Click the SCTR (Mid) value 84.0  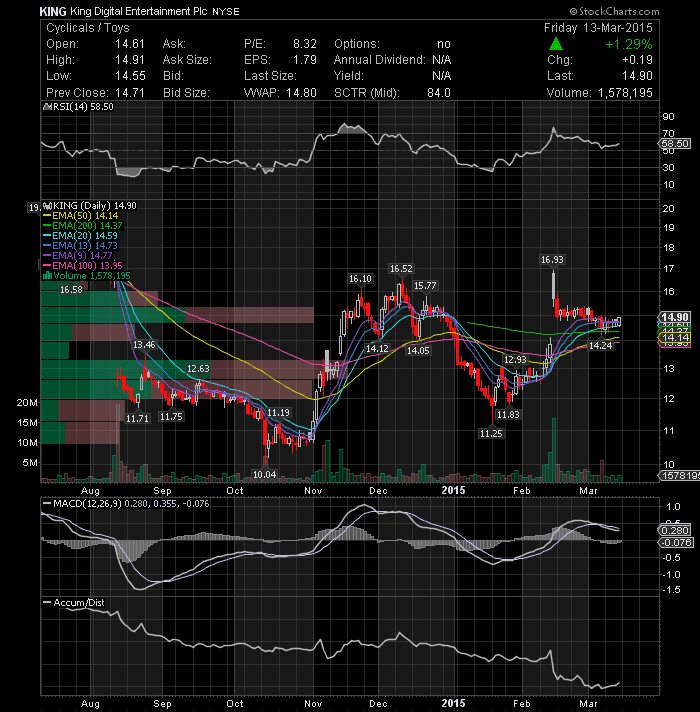(x=439, y=93)
